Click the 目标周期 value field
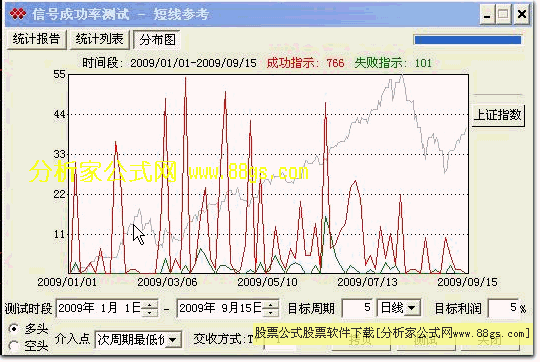The image size is (540, 362). (358, 308)
